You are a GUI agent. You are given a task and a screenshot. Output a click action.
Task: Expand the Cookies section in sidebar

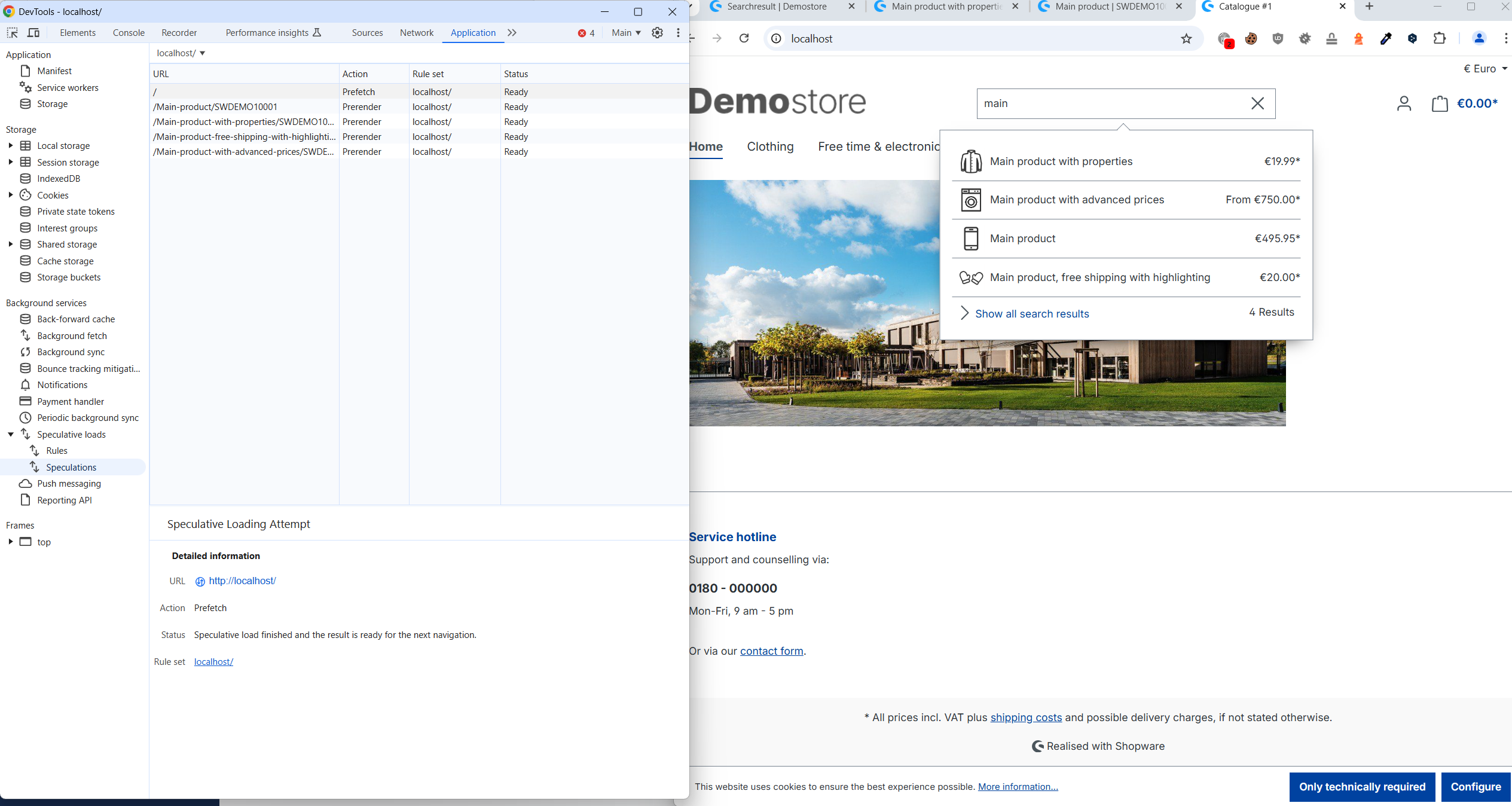(x=10, y=195)
